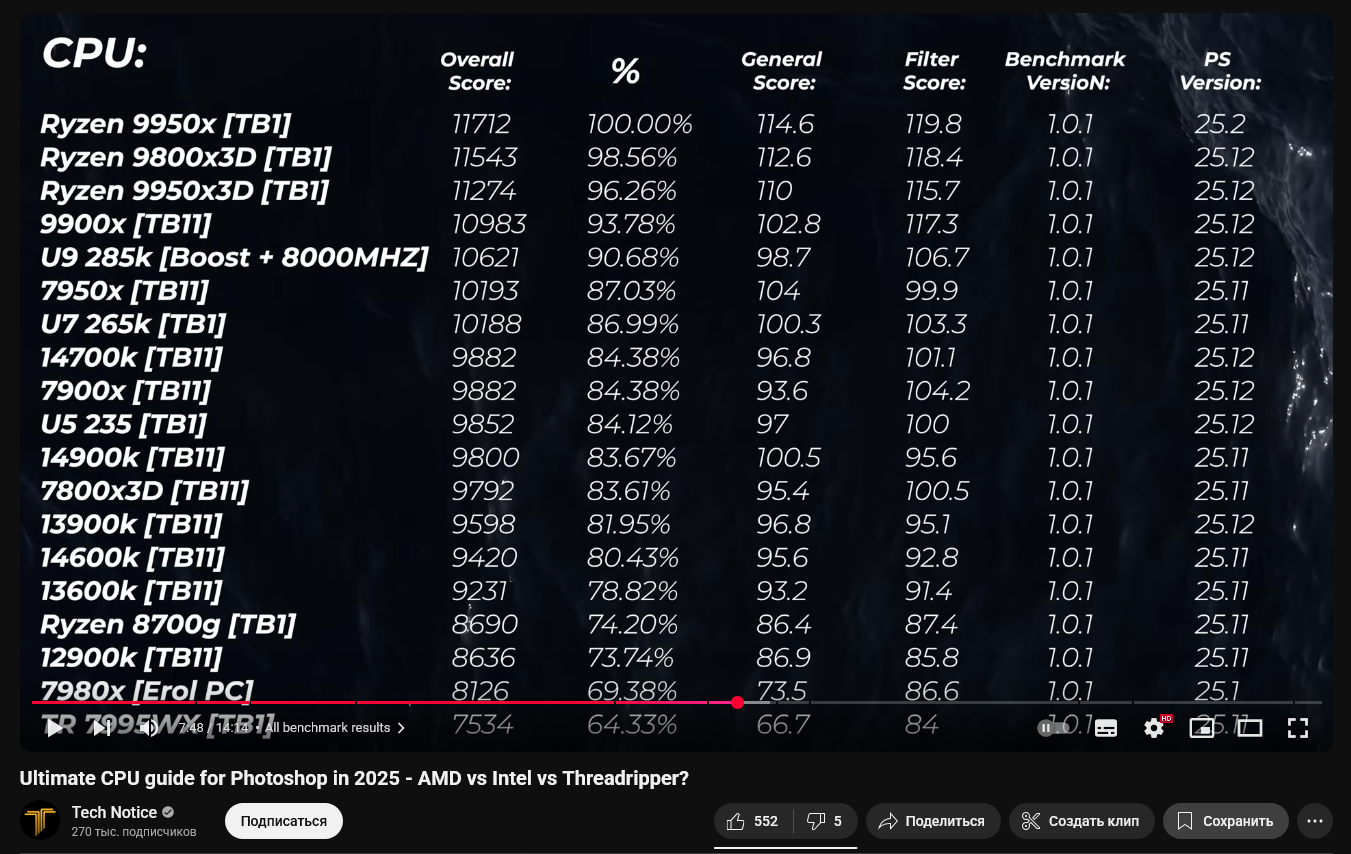The image size is (1351, 854).
Task: Click the red scrubber on the progress bar
Action: (x=737, y=702)
